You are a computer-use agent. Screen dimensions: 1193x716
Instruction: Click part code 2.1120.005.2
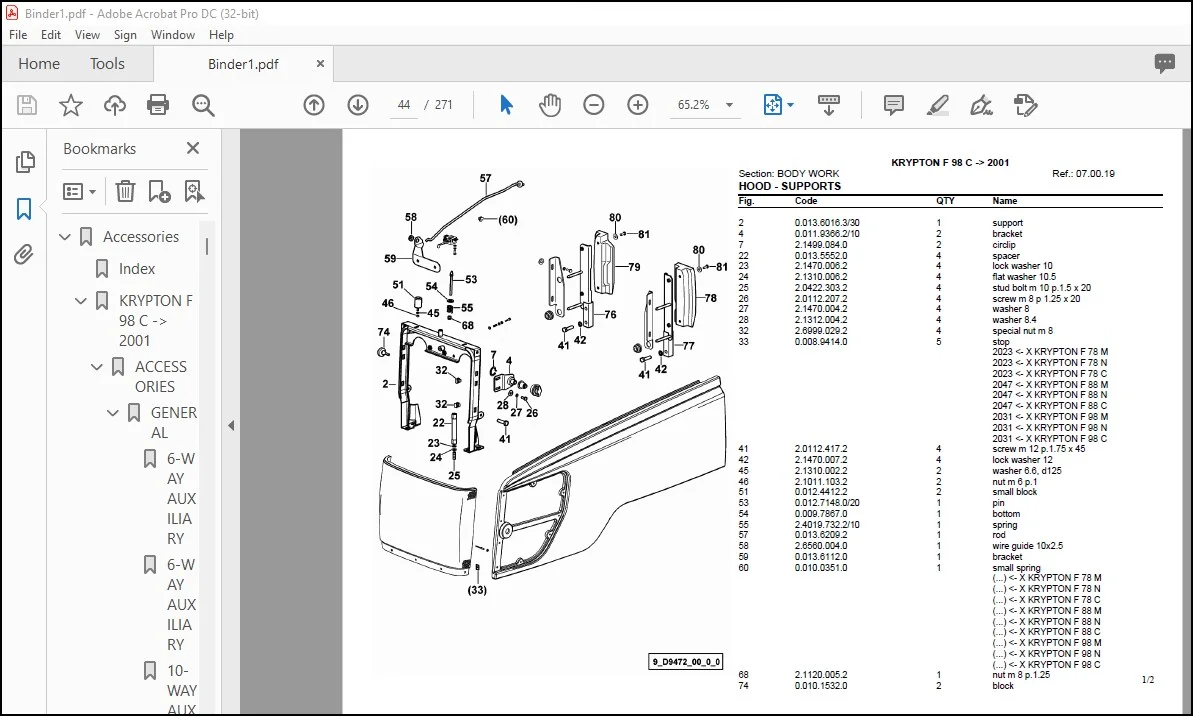[821, 675]
